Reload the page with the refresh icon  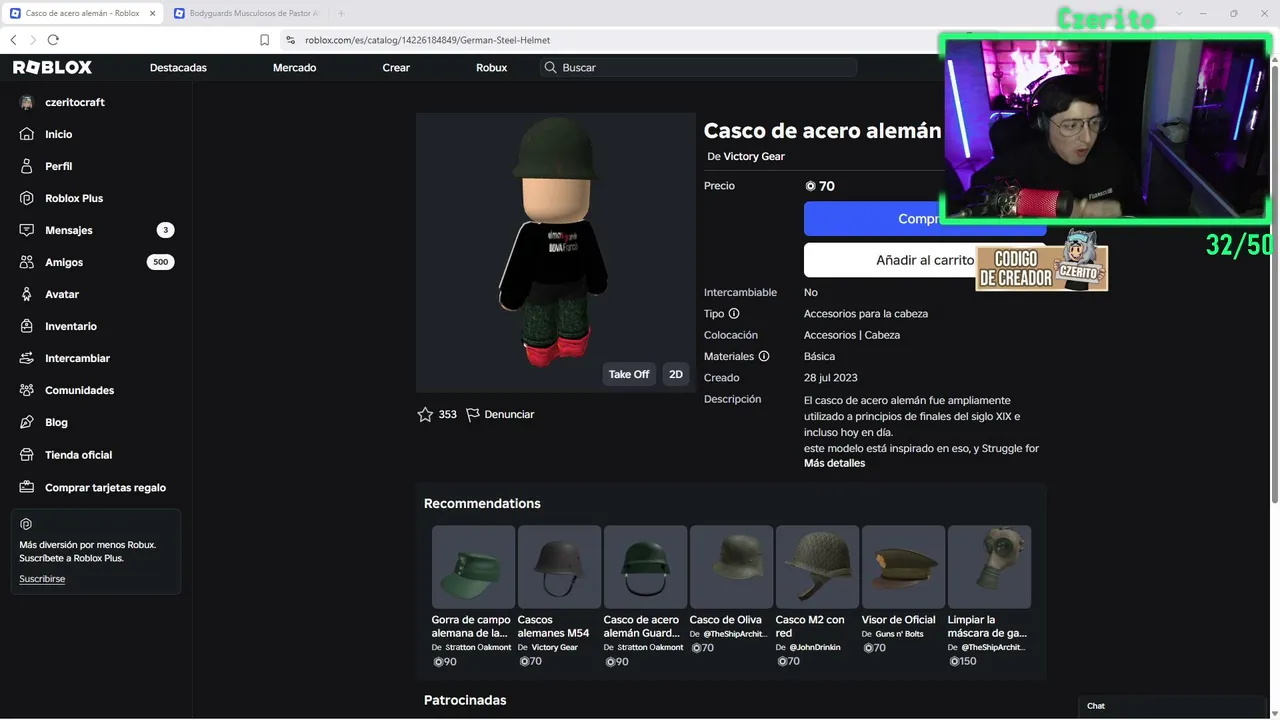click(53, 40)
